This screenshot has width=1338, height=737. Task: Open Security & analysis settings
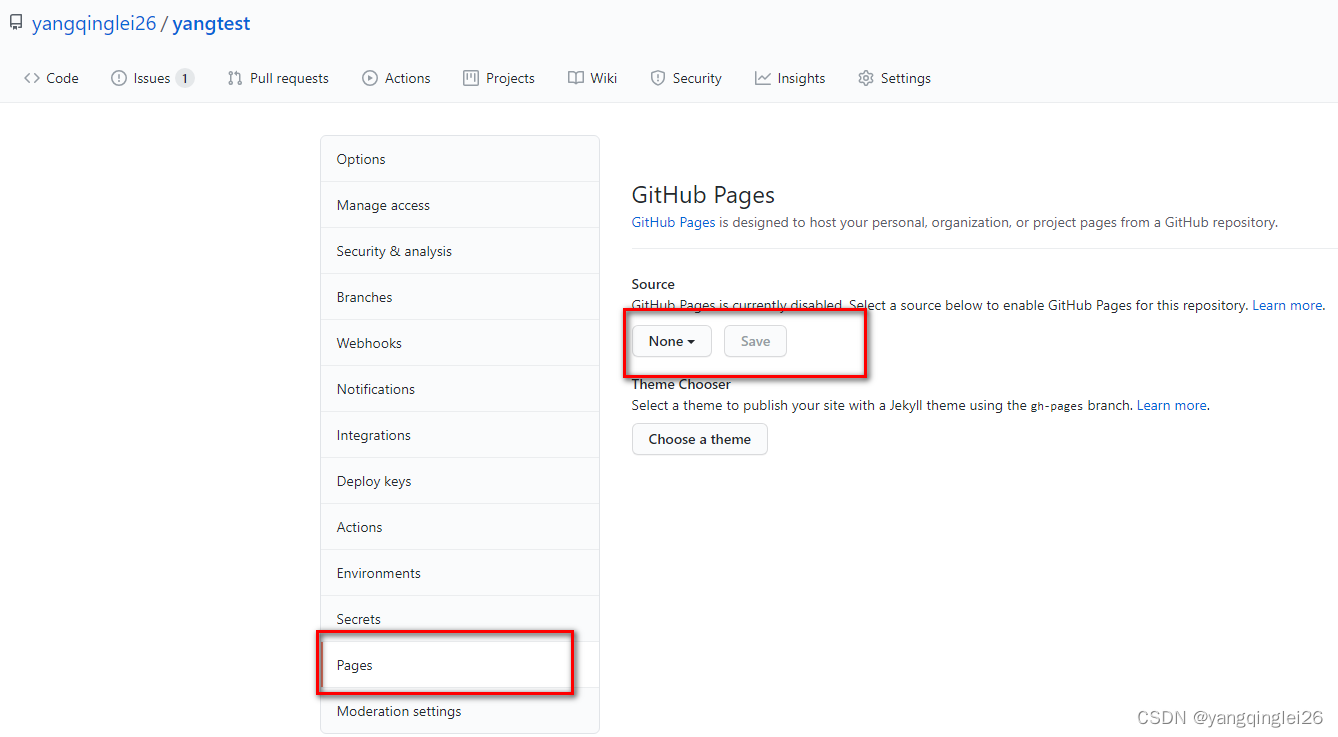[x=460, y=251]
